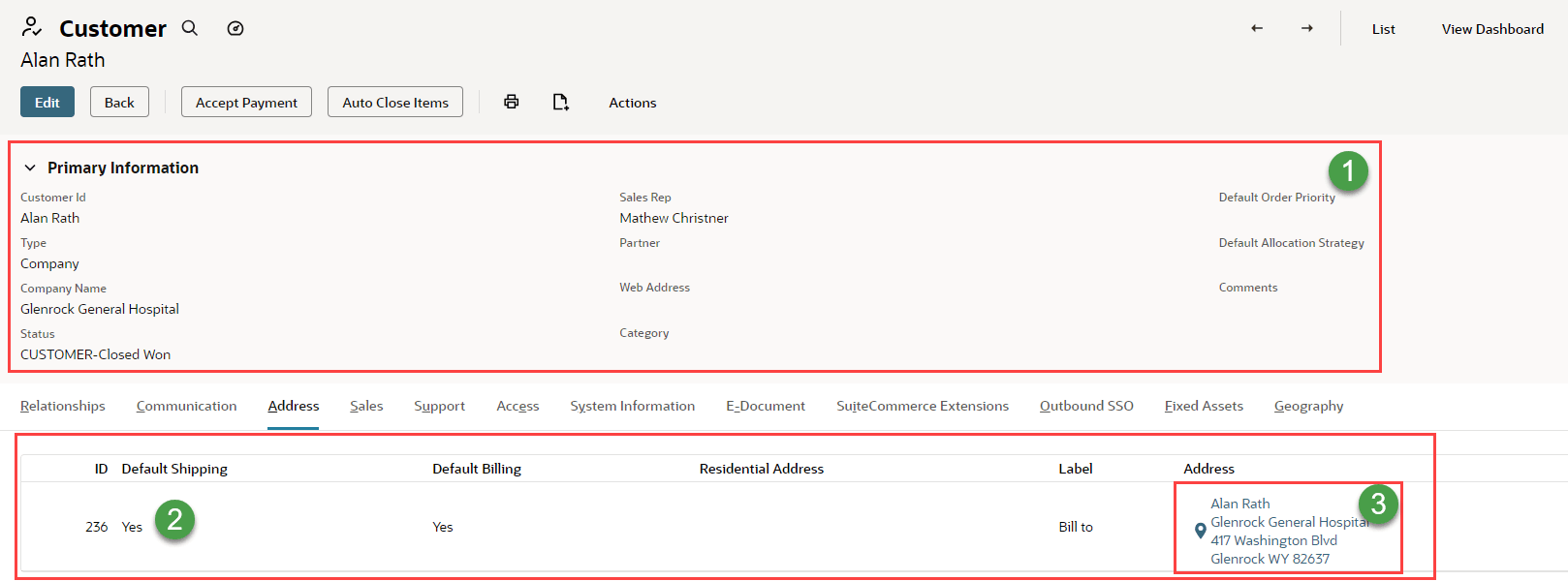The height and width of the screenshot is (581, 1568).
Task: Click the ID column header
Action: pos(101,469)
